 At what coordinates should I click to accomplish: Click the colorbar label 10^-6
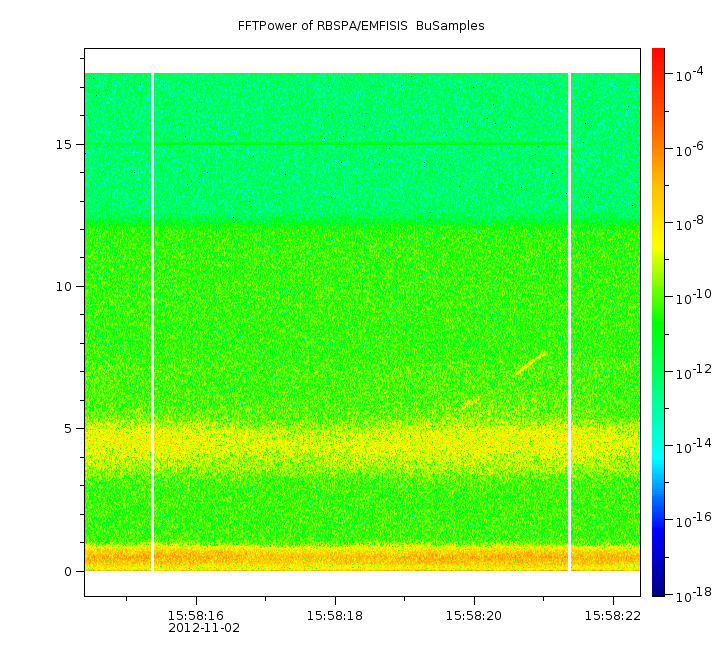(689, 149)
